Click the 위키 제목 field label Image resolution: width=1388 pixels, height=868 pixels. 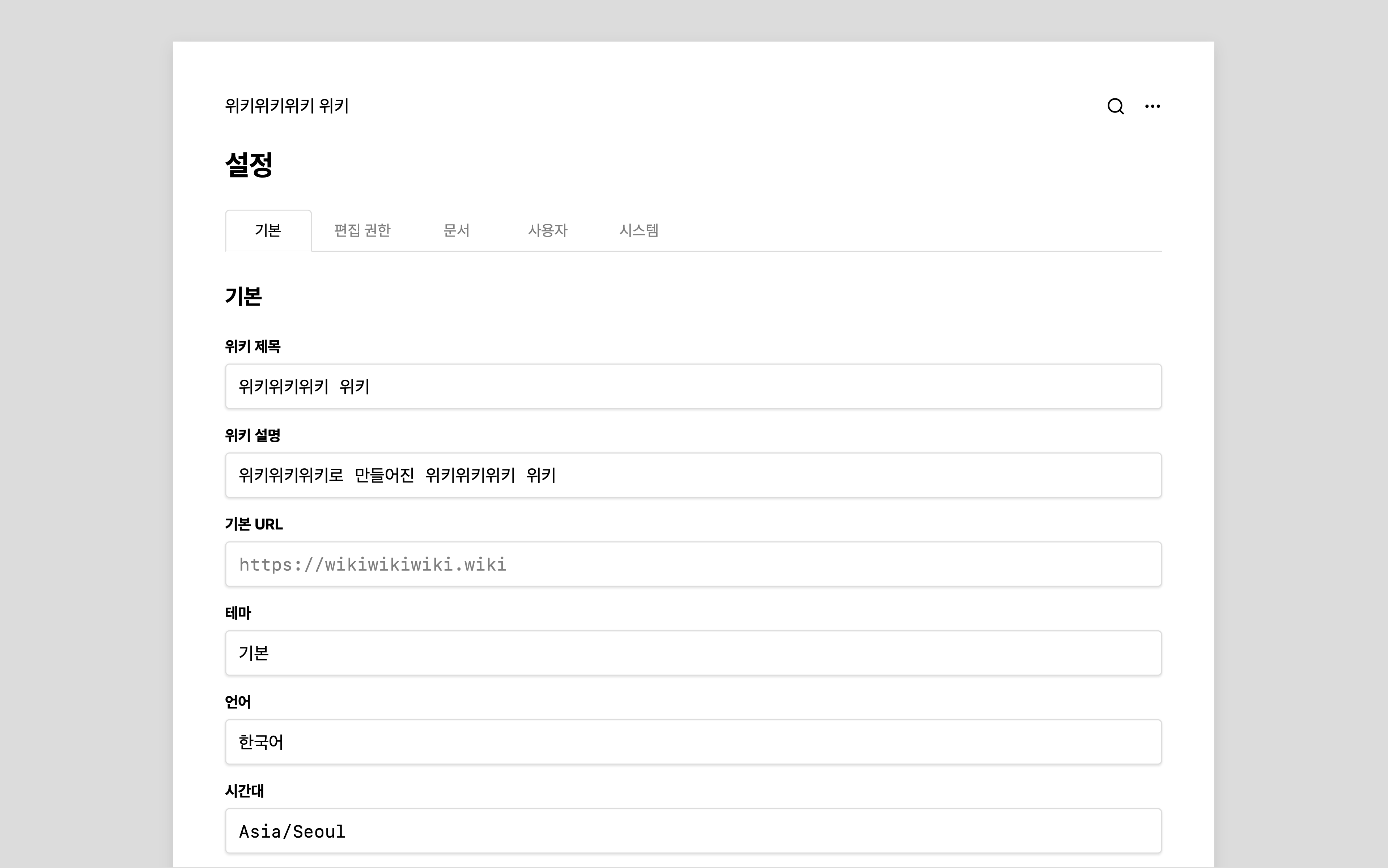pos(252,347)
